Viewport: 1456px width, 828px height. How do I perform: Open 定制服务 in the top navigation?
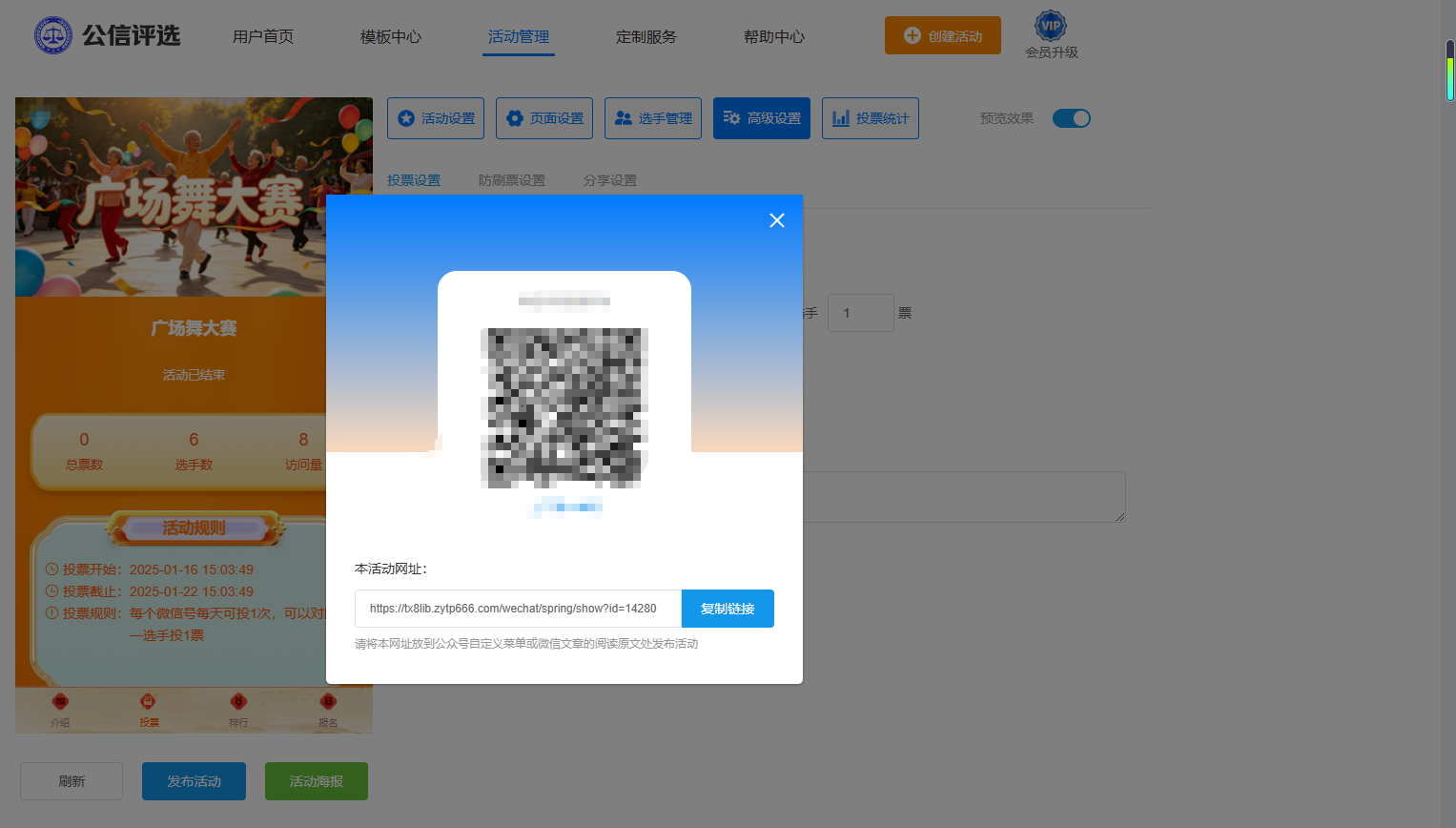click(646, 36)
